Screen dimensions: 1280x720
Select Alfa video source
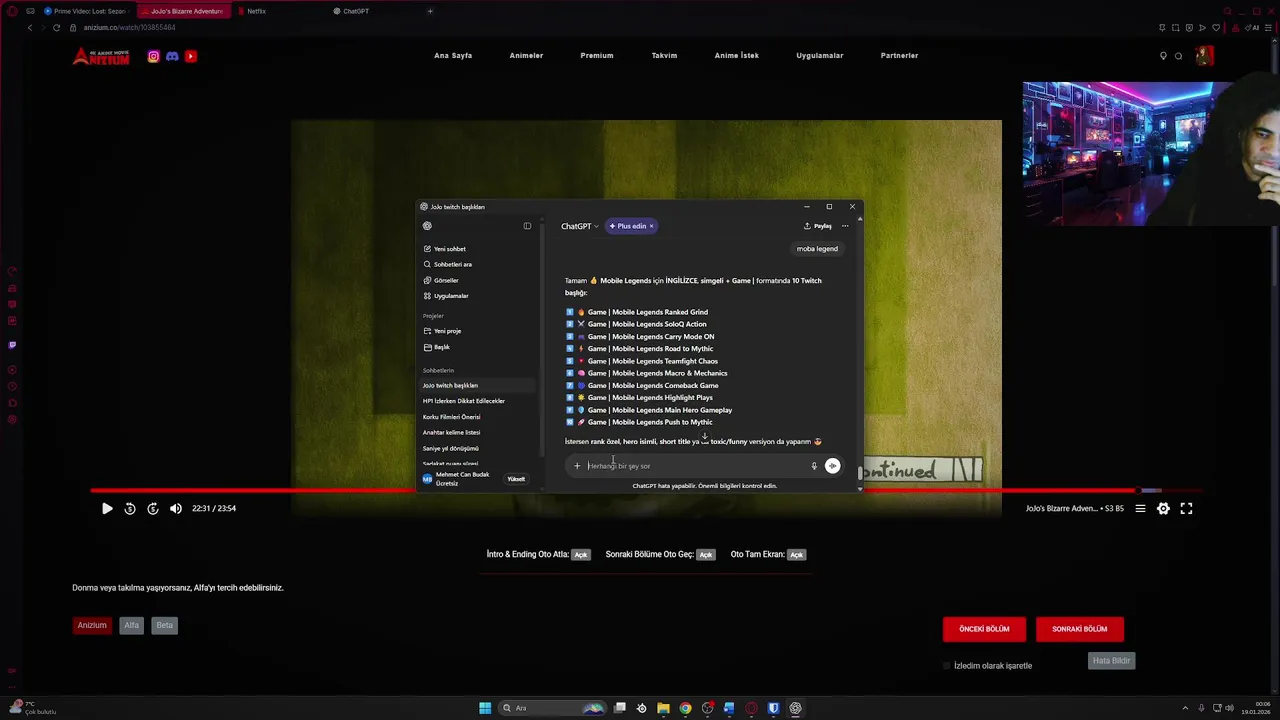131,626
